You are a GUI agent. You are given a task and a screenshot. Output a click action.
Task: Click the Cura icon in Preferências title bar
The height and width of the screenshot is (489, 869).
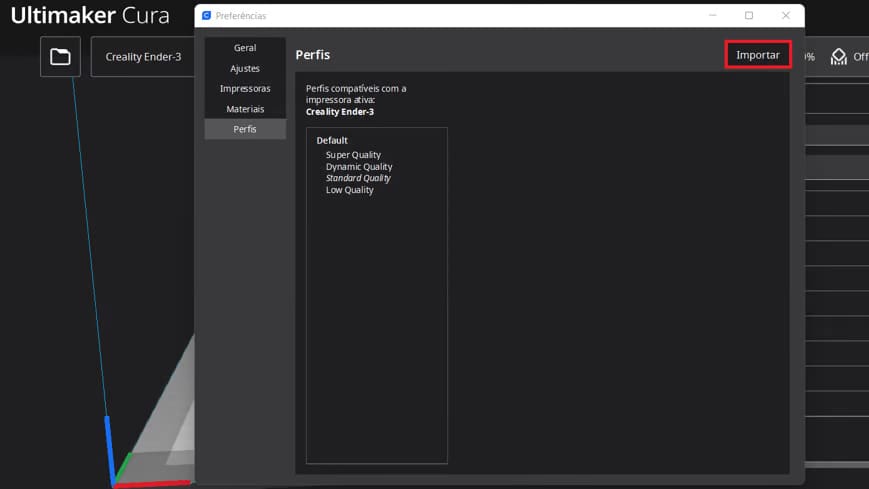tap(206, 16)
